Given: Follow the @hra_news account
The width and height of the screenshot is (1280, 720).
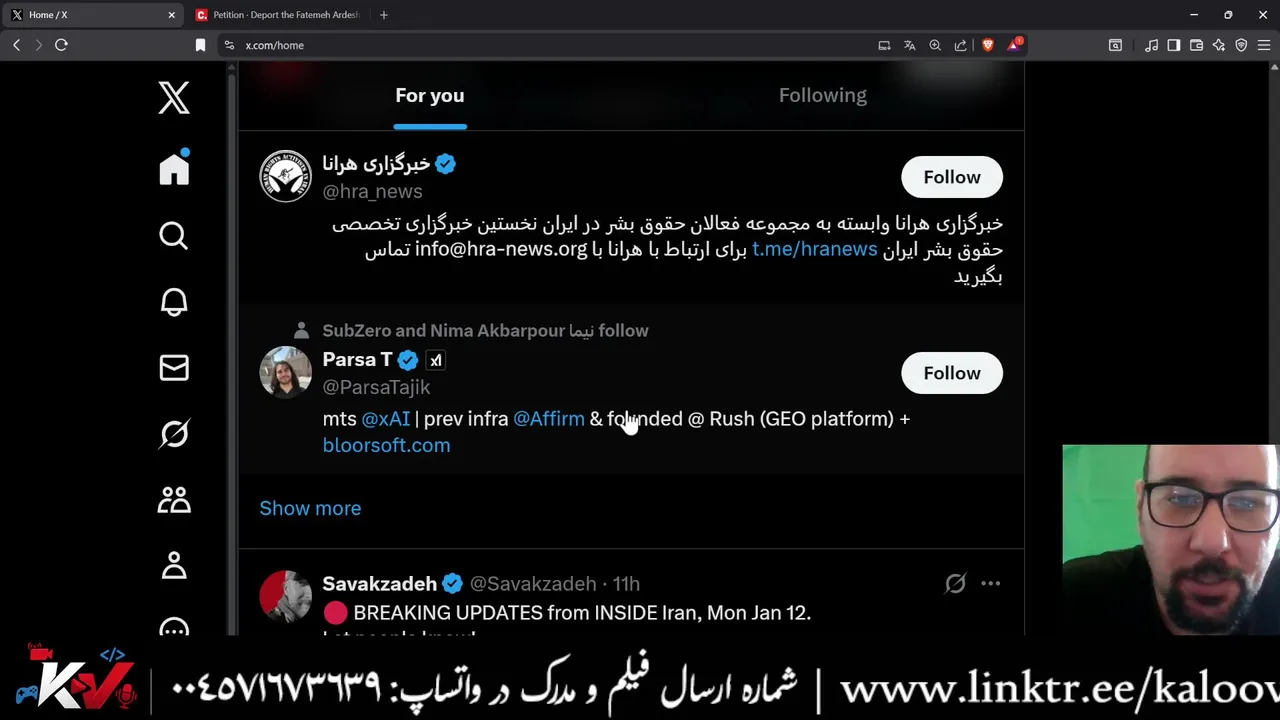Looking at the screenshot, I should (952, 177).
